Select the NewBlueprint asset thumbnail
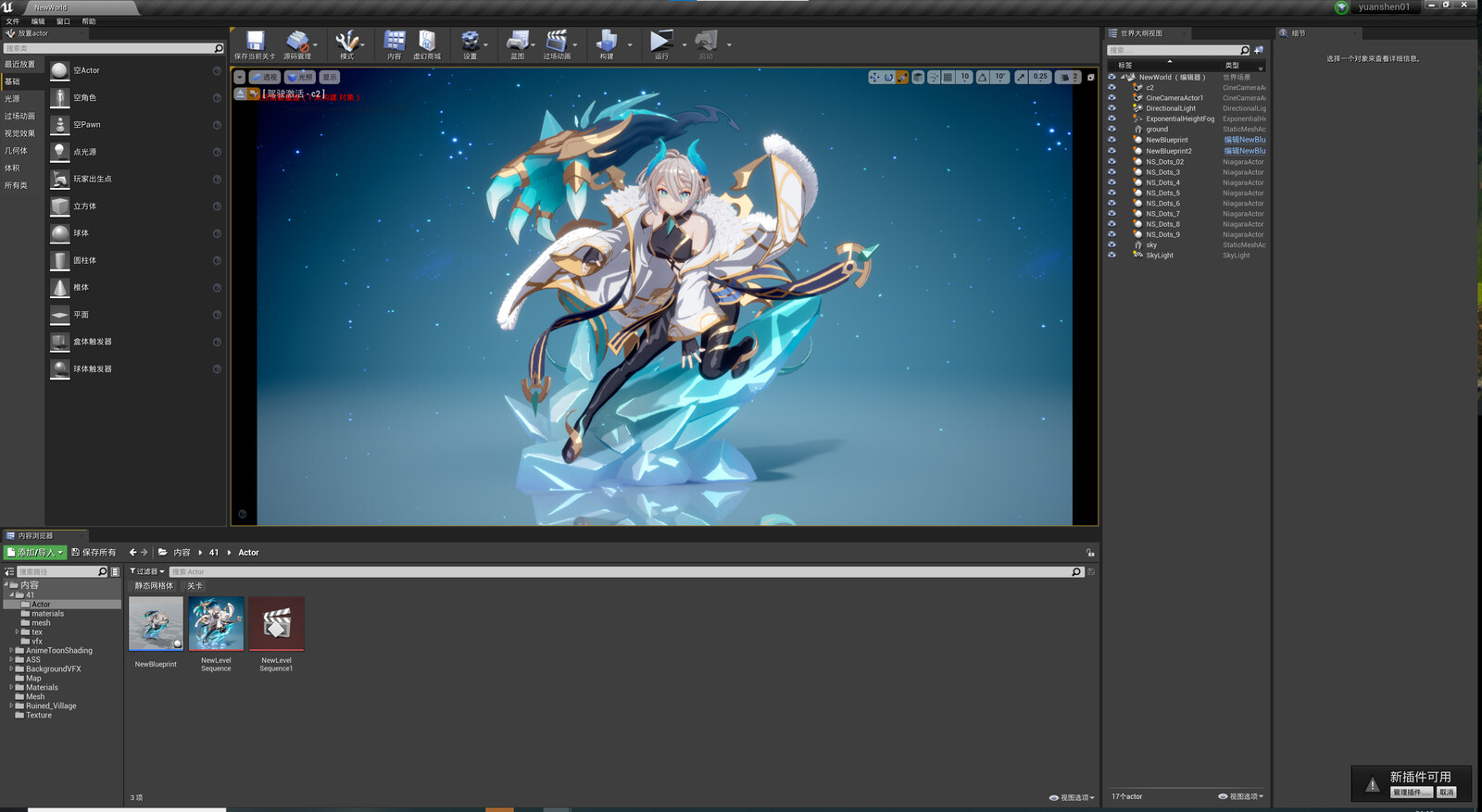 pyautogui.click(x=156, y=624)
